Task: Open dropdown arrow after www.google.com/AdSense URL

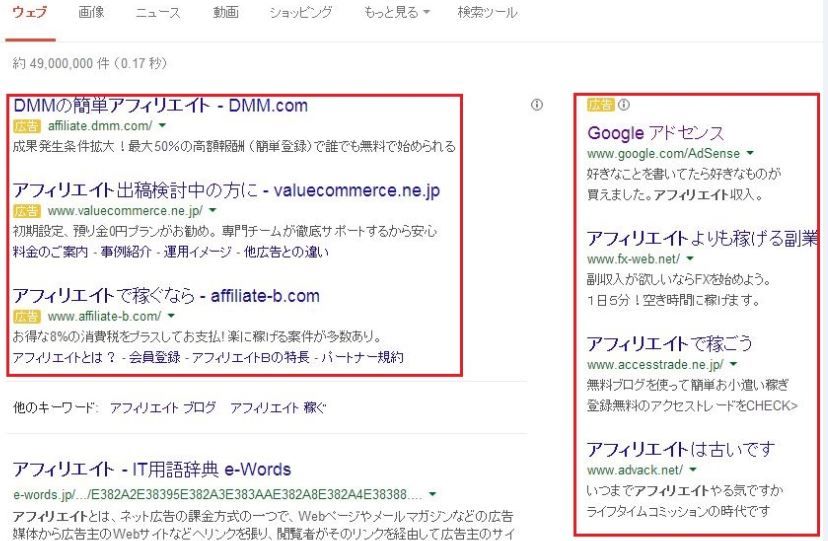Action: (750, 153)
